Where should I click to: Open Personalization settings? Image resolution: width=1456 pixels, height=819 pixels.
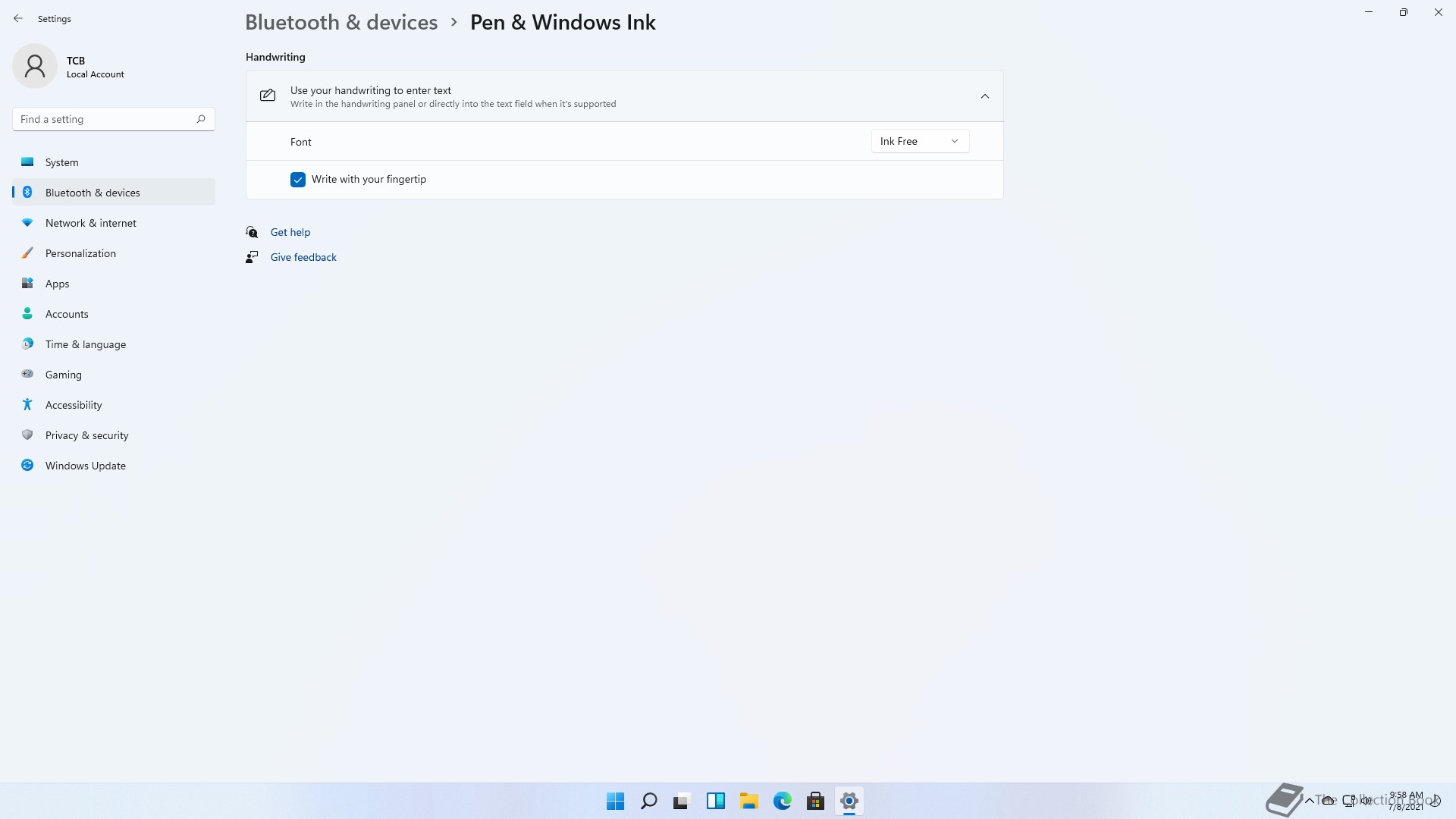click(114, 253)
